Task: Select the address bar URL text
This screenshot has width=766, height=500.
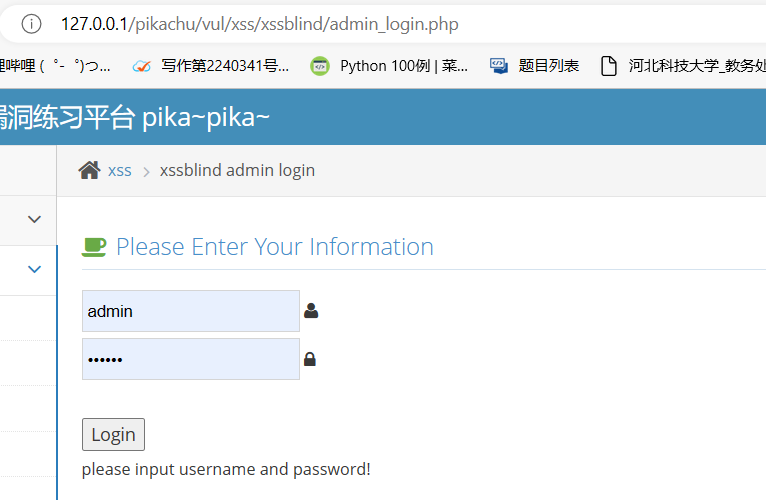Action: [x=260, y=23]
